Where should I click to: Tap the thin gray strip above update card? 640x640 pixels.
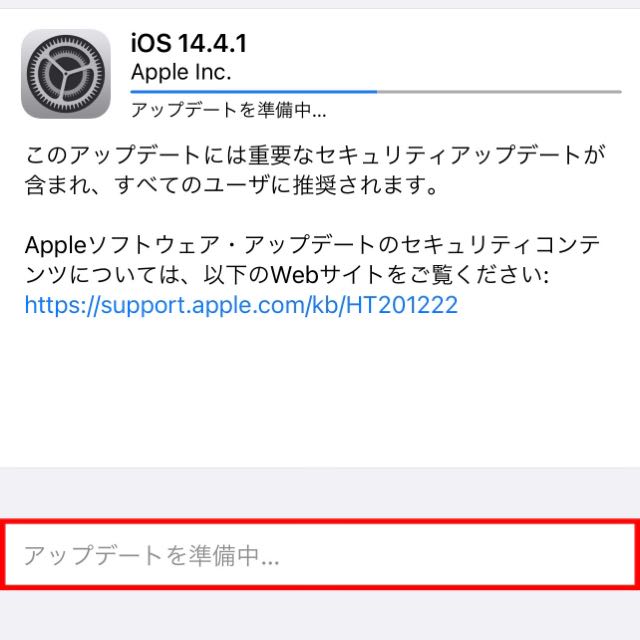(320, 4)
